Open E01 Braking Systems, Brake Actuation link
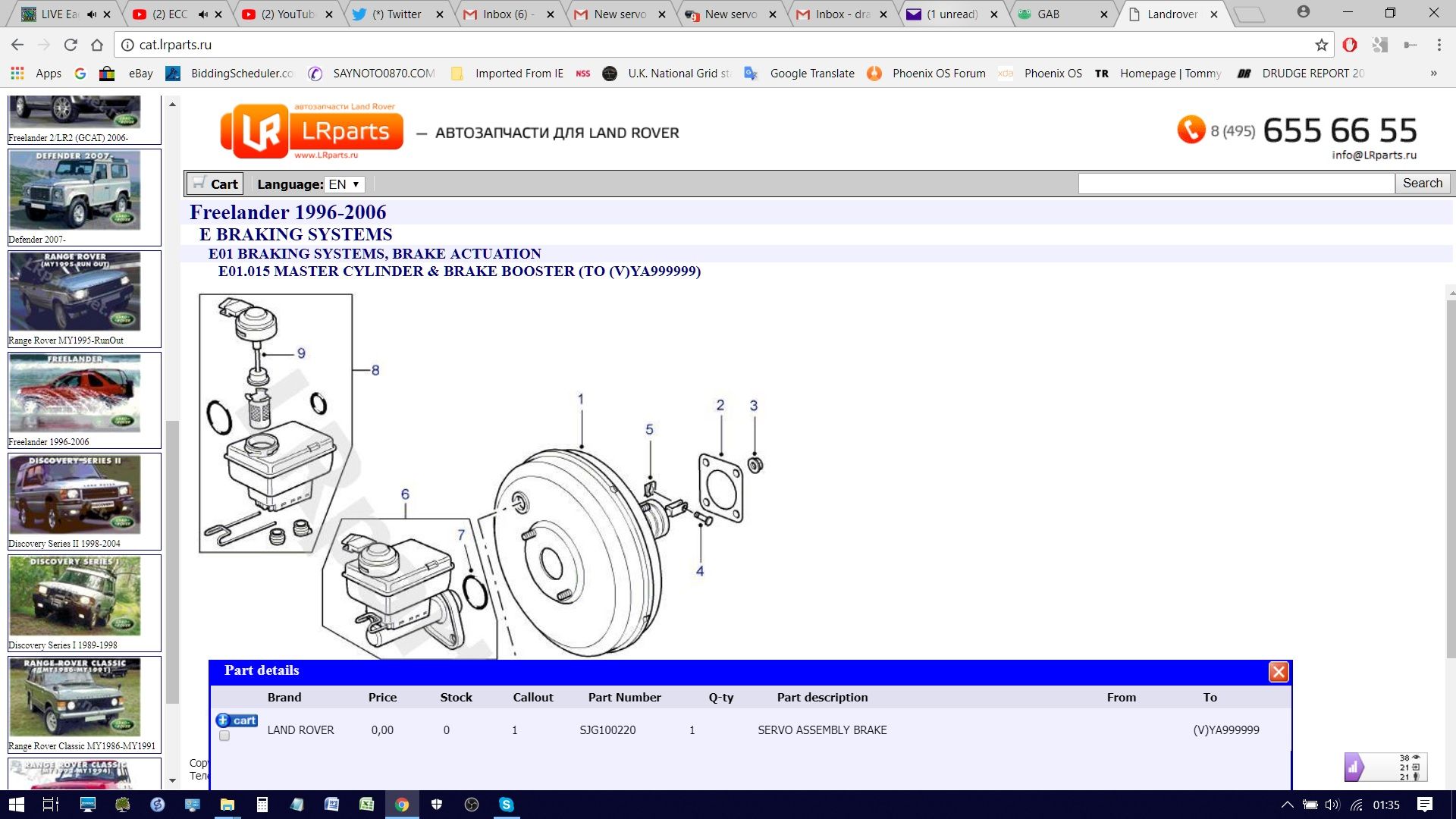 375,253
